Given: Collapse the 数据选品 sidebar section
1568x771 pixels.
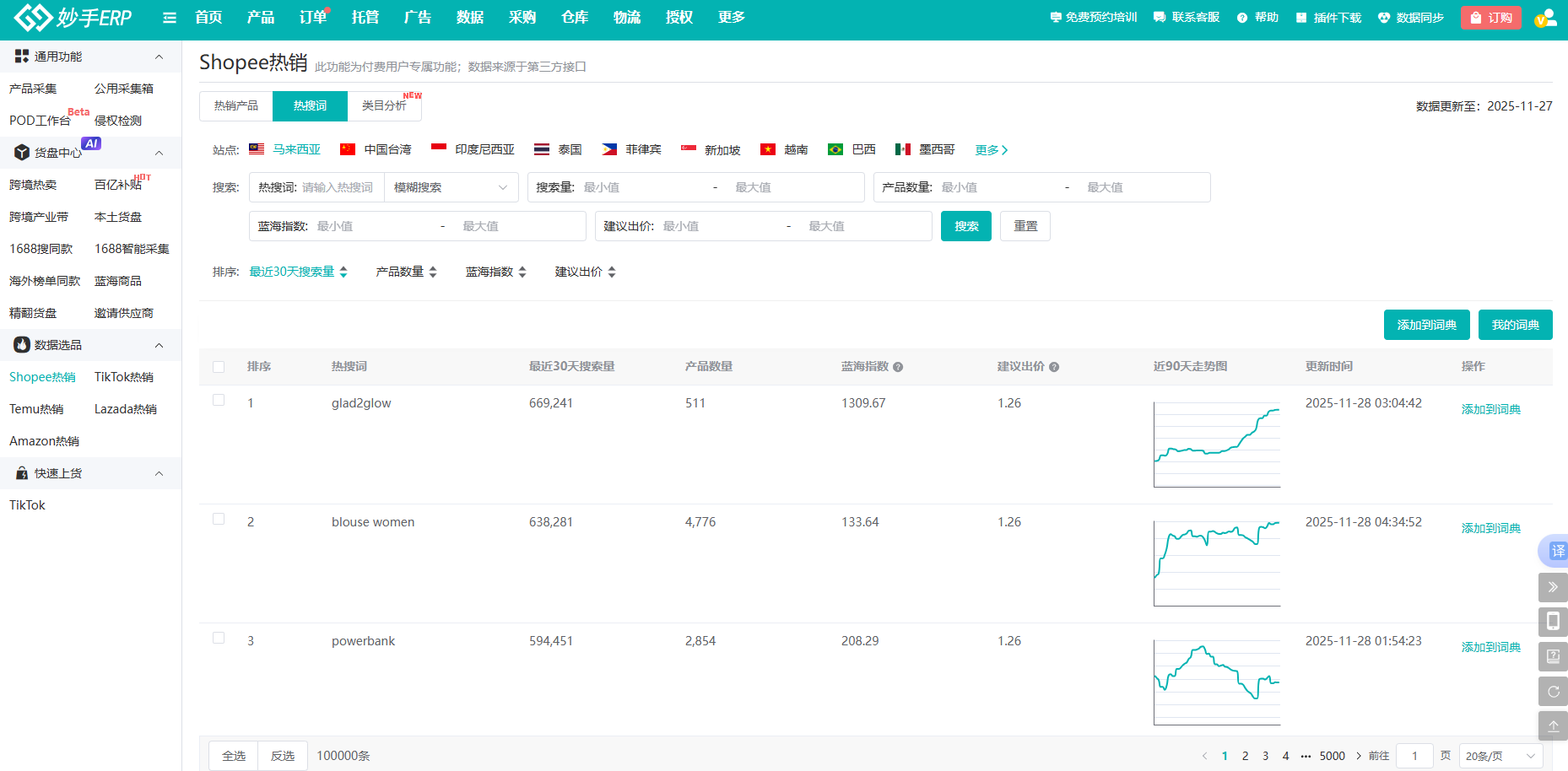Looking at the screenshot, I should tap(159, 345).
